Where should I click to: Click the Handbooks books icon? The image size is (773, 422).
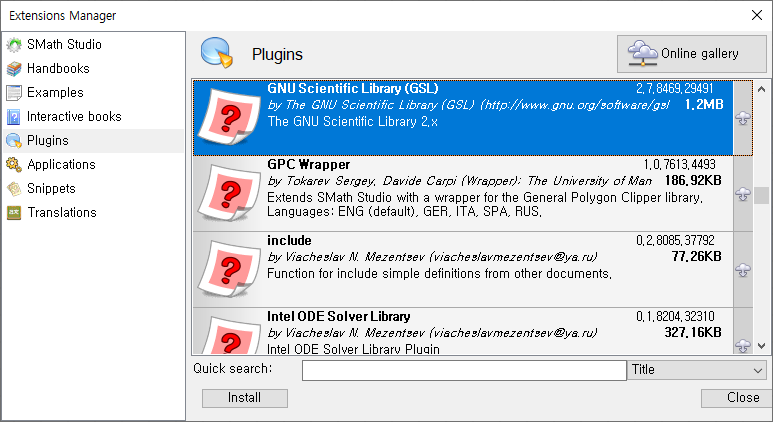(x=14, y=69)
